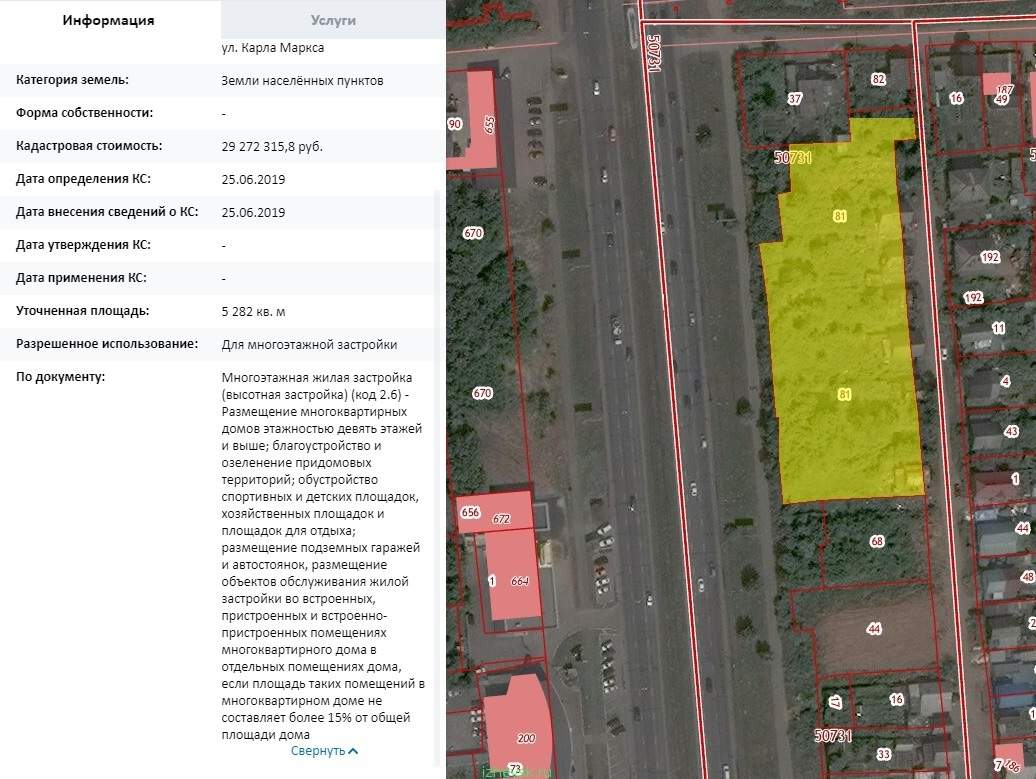
Task: Select parcel labeled 37 on the map
Action: (x=794, y=99)
